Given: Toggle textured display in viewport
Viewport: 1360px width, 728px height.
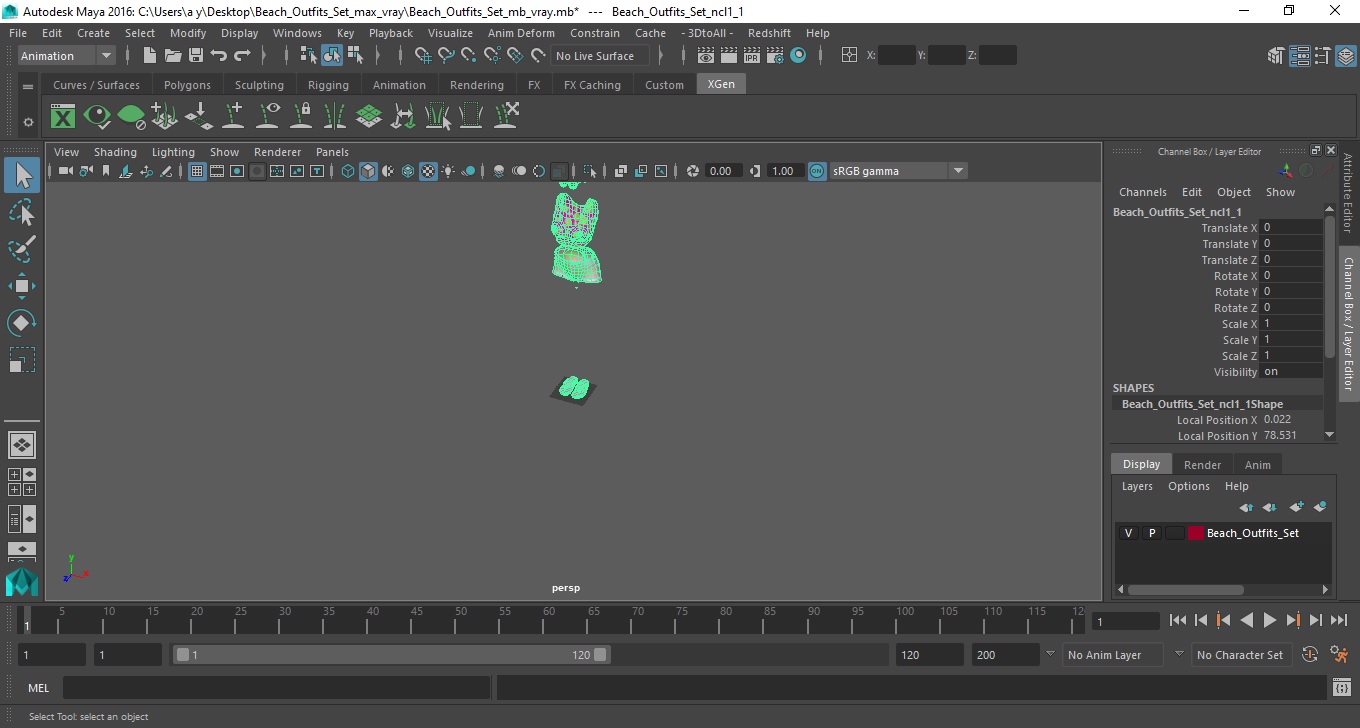Looking at the screenshot, I should (x=428, y=171).
